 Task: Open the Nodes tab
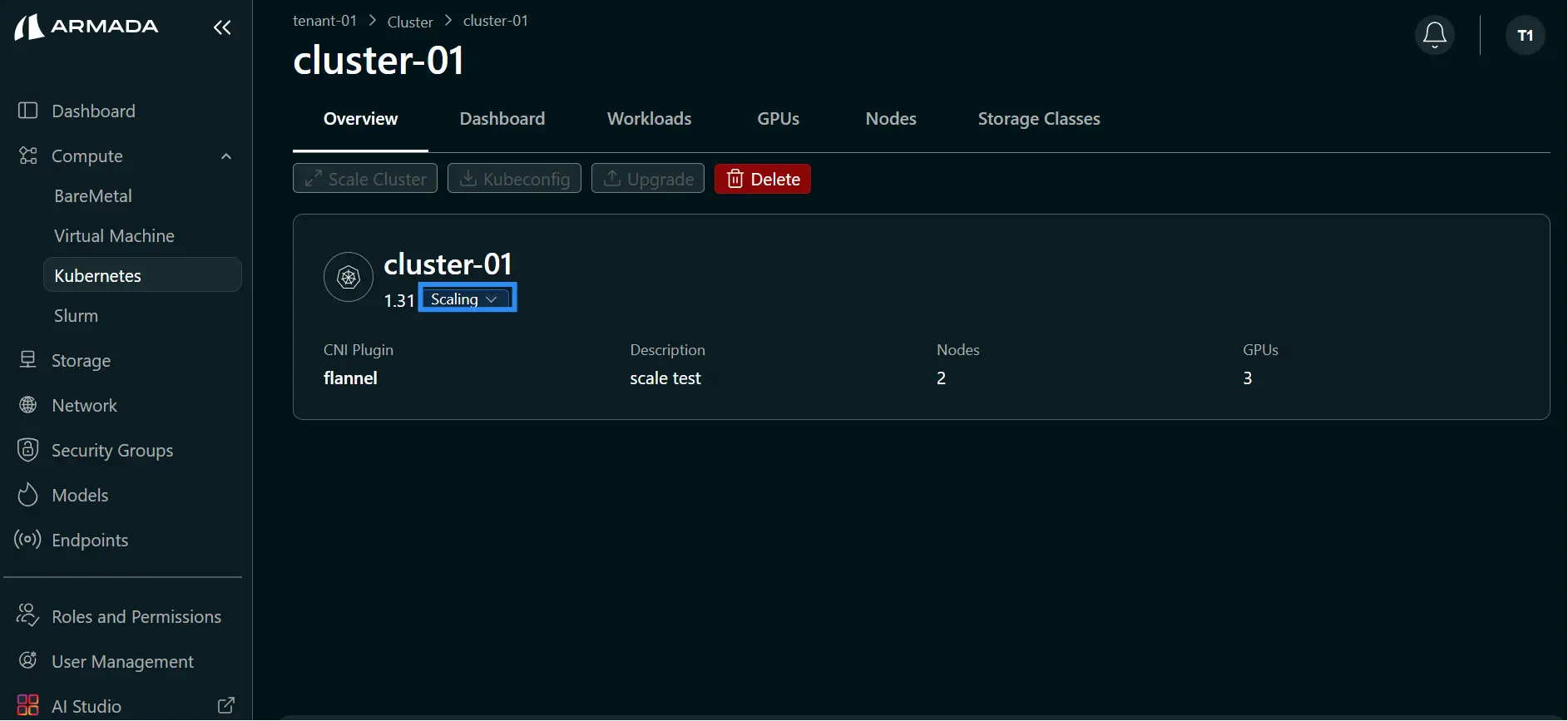point(891,119)
